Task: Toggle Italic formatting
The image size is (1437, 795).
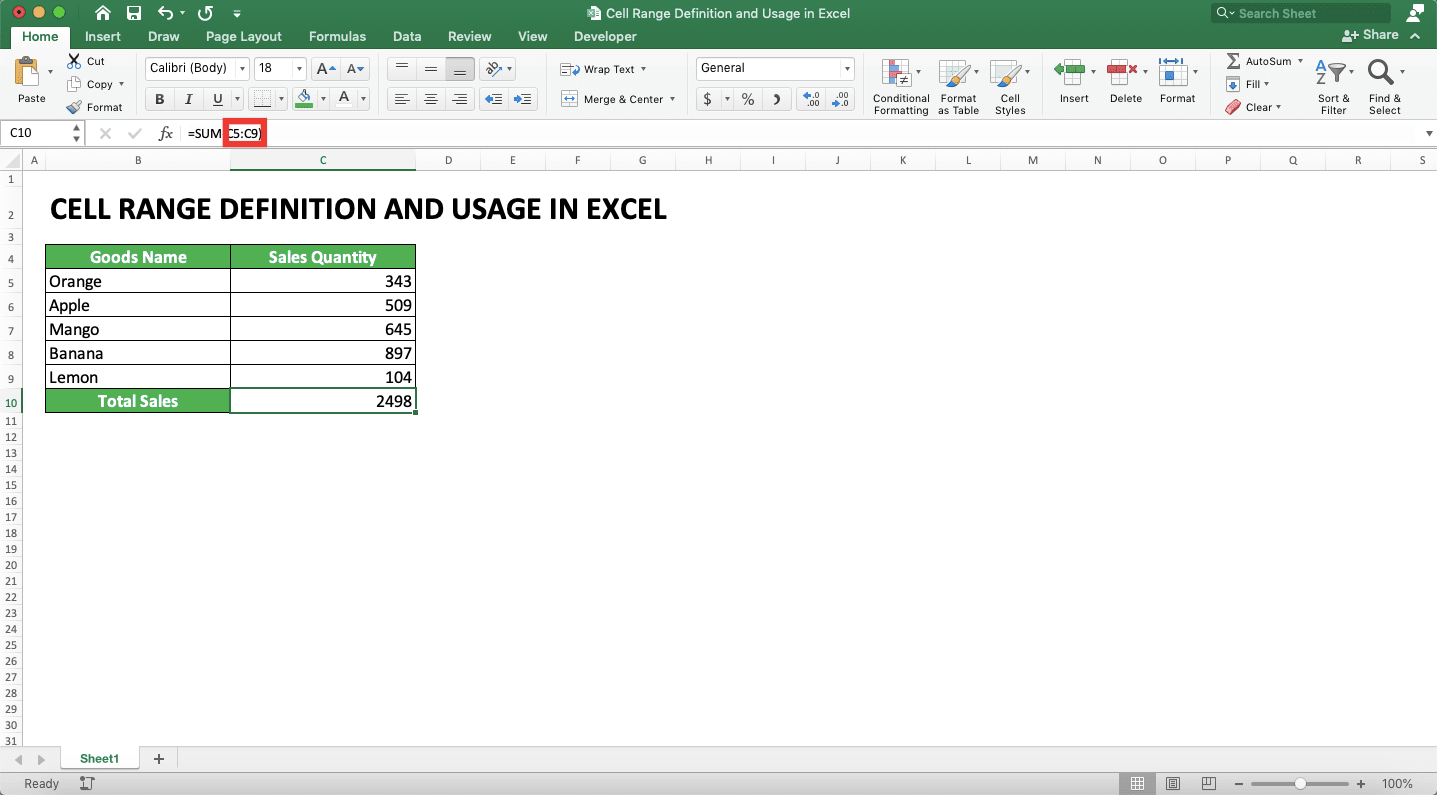Action: pyautogui.click(x=189, y=99)
